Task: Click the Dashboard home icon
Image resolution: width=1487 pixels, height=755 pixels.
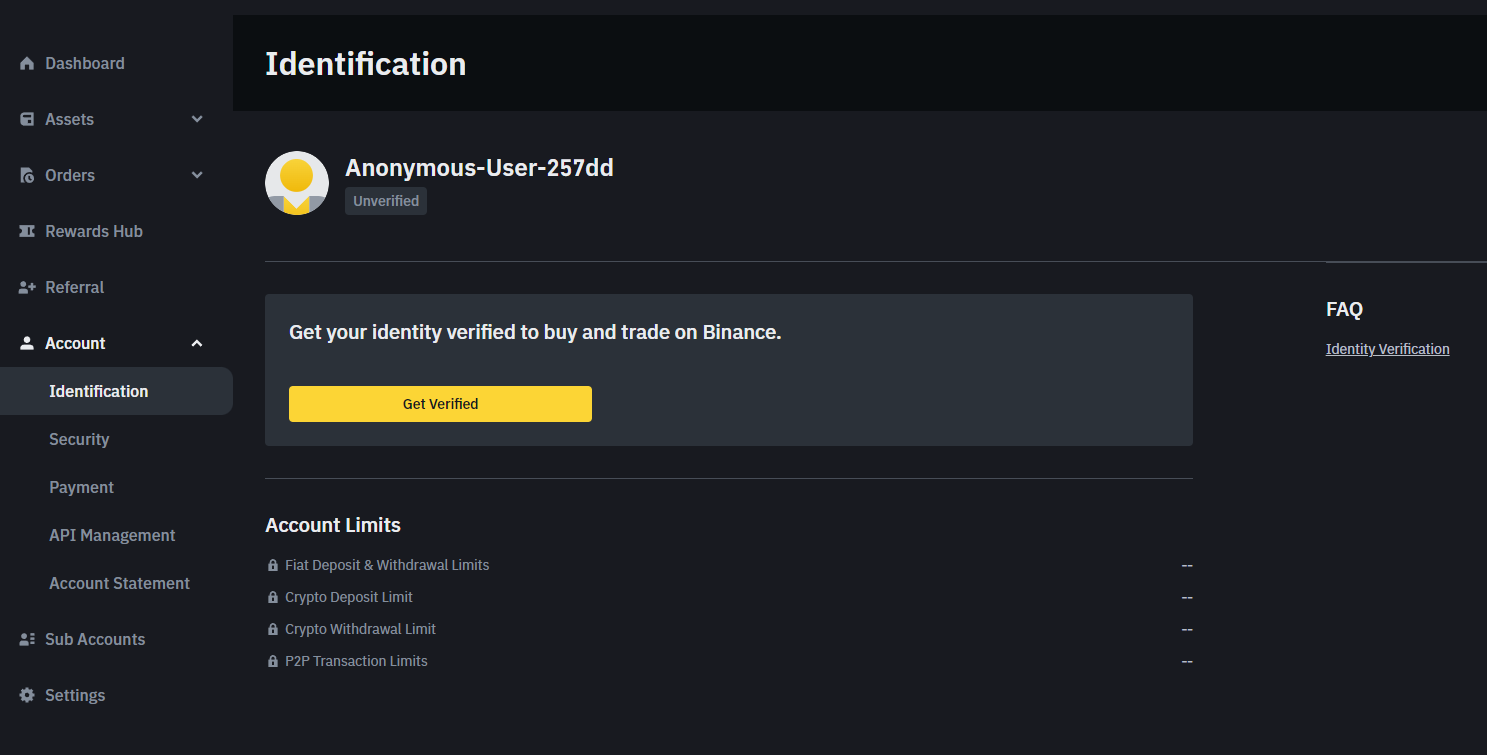Action: 27,63
